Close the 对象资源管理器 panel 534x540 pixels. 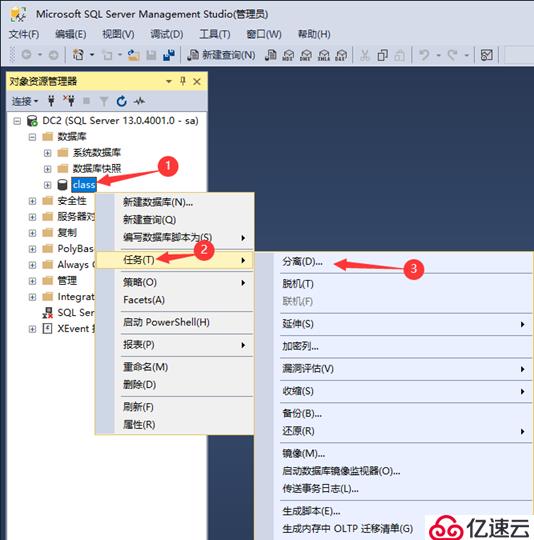197,82
